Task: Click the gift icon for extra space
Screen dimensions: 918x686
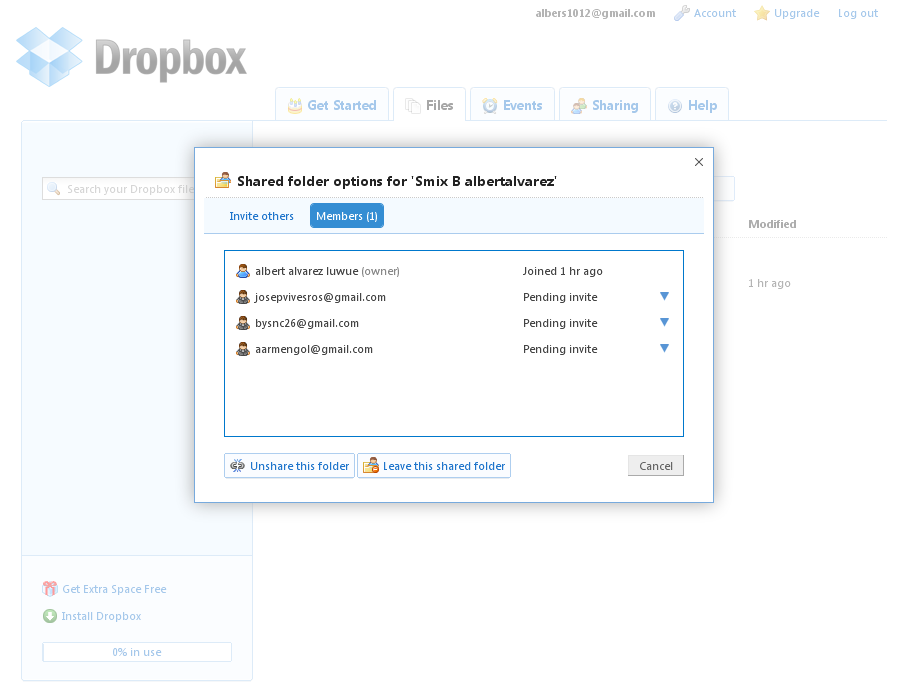Action: tap(50, 589)
